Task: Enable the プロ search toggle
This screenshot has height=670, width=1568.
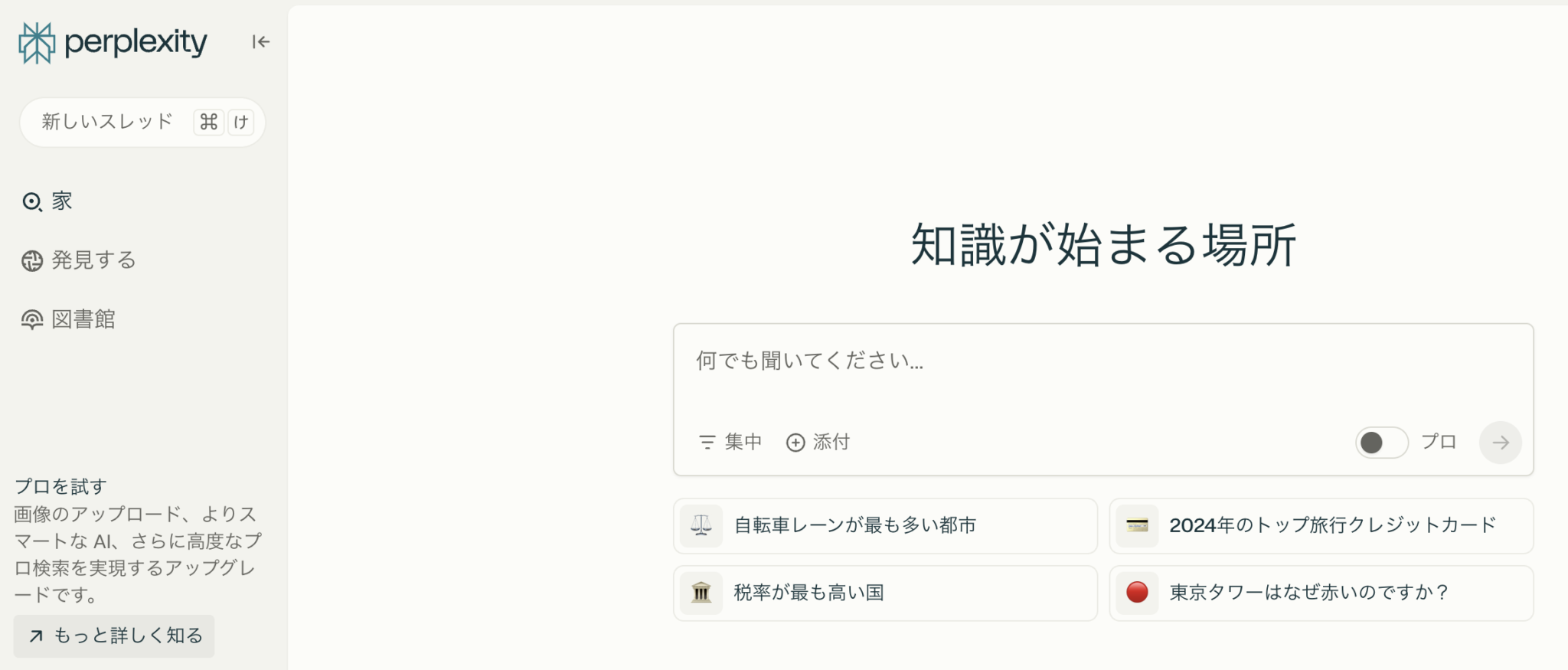Action: click(x=1380, y=443)
